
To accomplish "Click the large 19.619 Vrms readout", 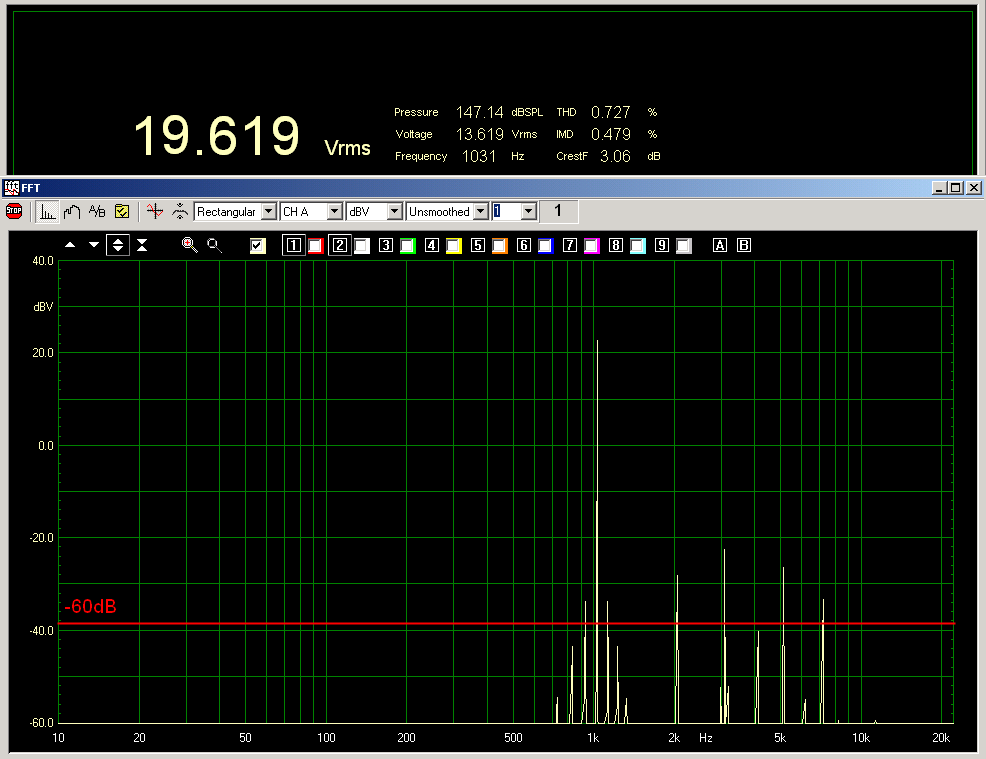I will 217,135.
